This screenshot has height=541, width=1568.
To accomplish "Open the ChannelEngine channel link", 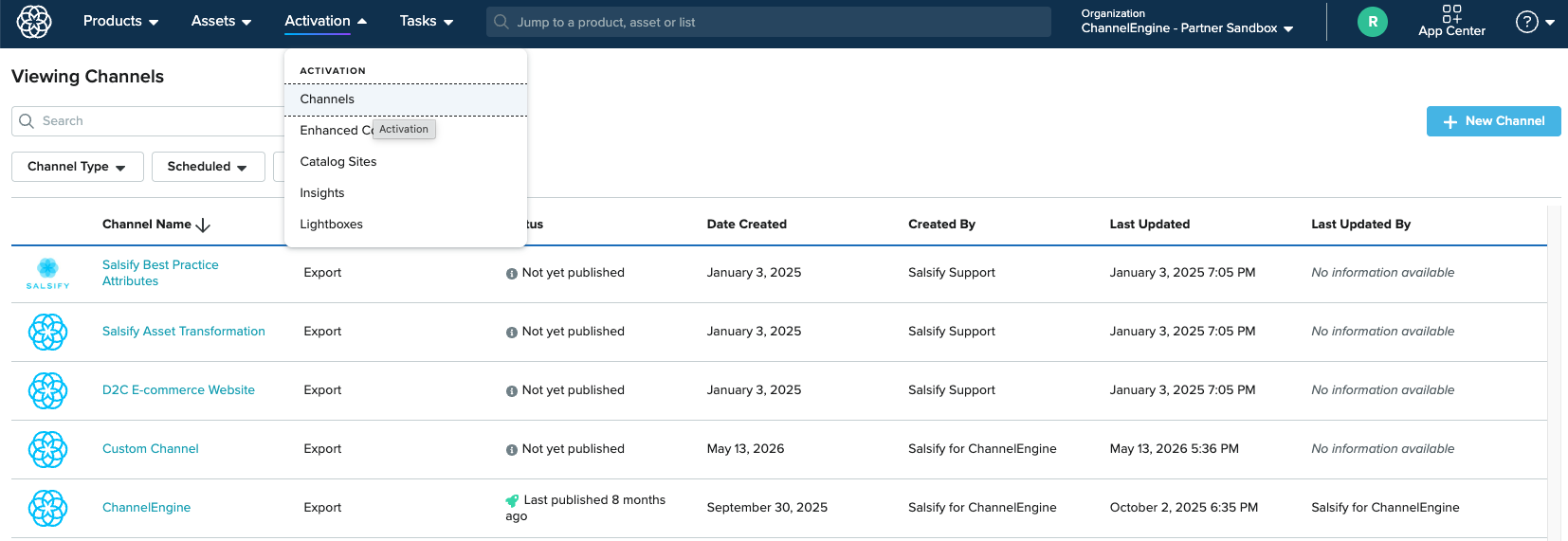I will point(146,508).
